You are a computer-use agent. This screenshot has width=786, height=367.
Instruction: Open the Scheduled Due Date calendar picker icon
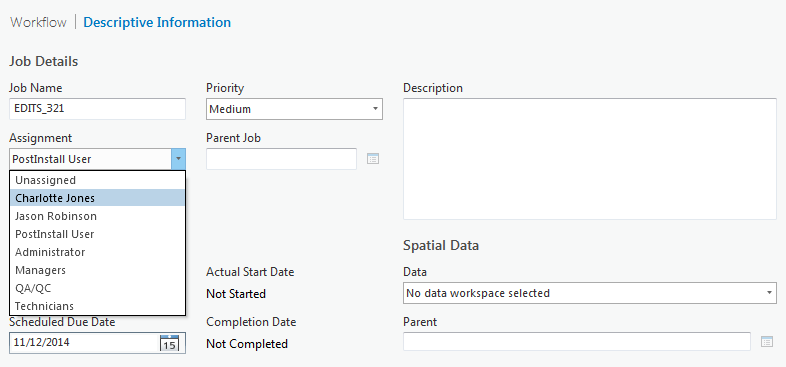point(169,343)
